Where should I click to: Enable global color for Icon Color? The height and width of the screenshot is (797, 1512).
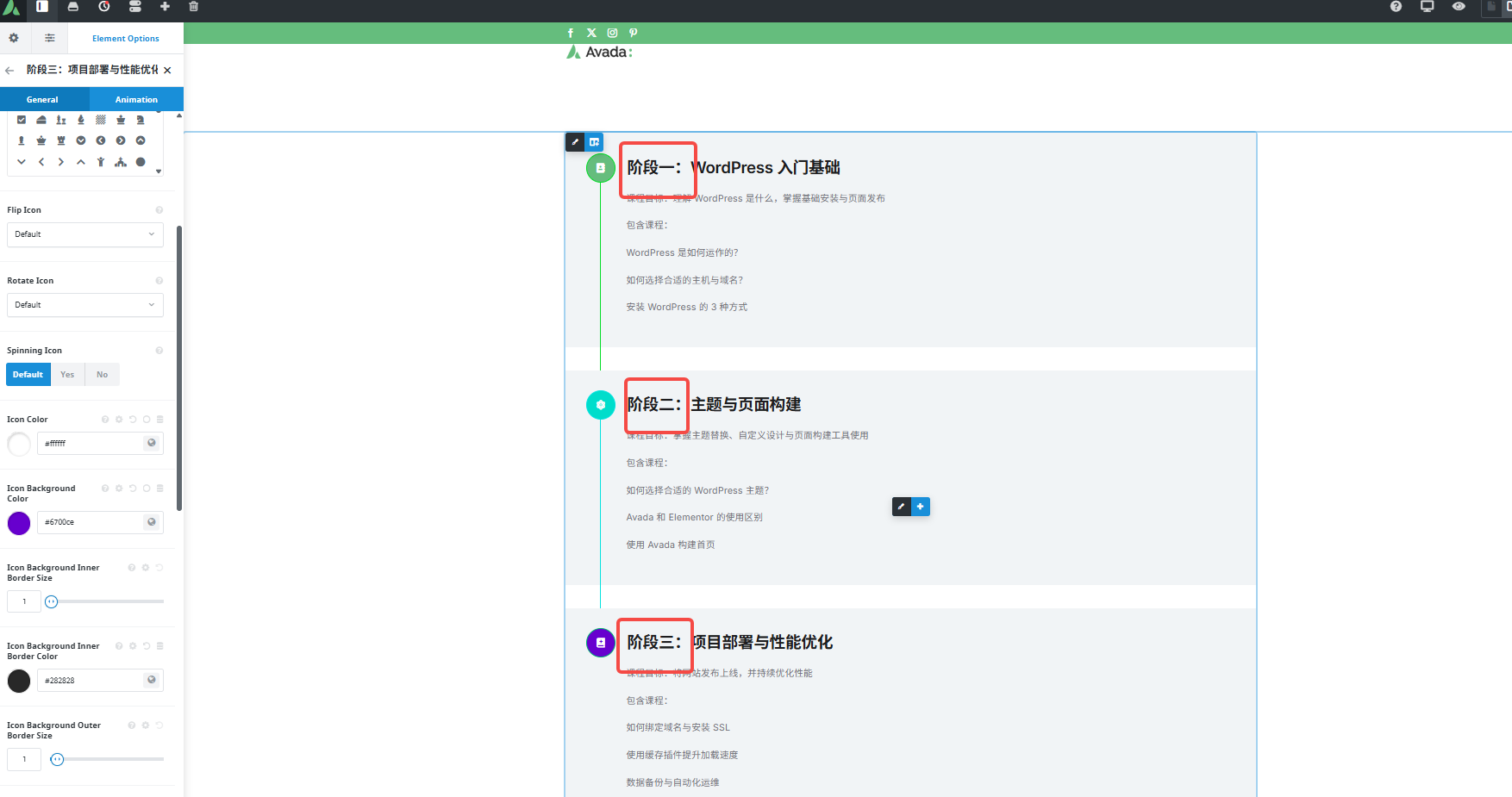point(151,443)
